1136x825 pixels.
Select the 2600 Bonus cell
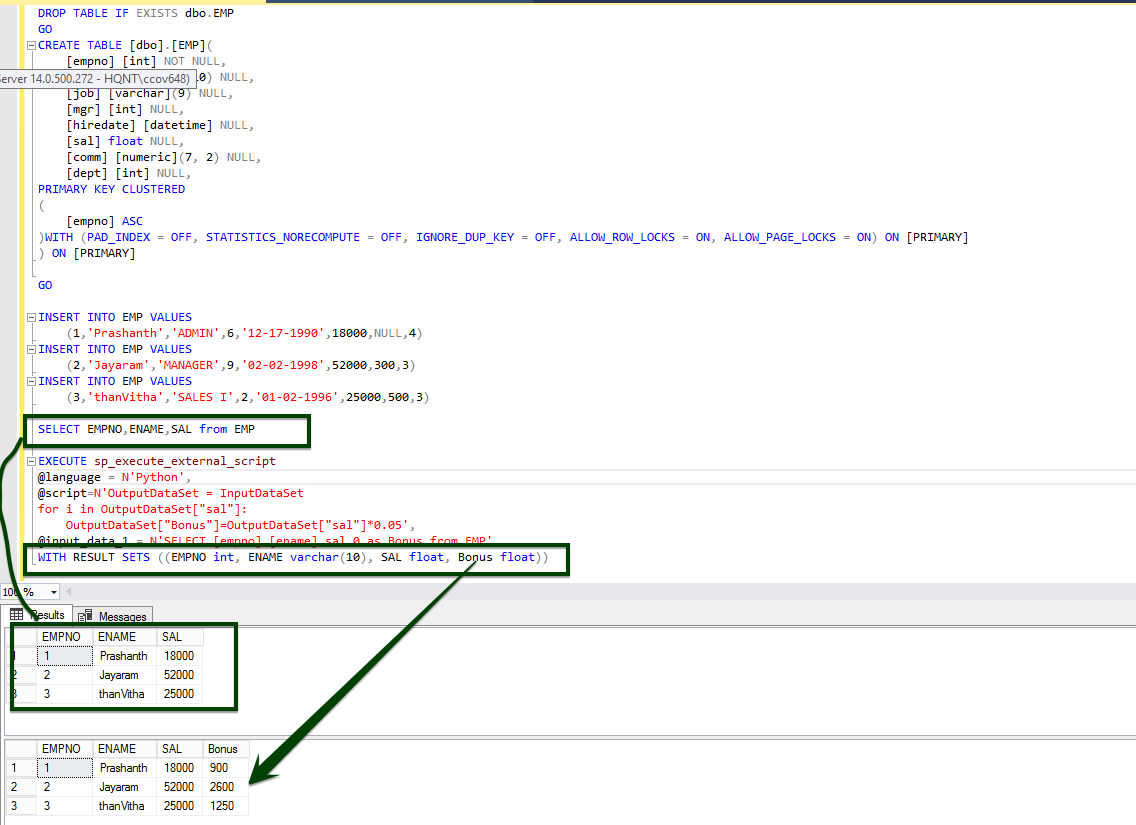[x=220, y=787]
